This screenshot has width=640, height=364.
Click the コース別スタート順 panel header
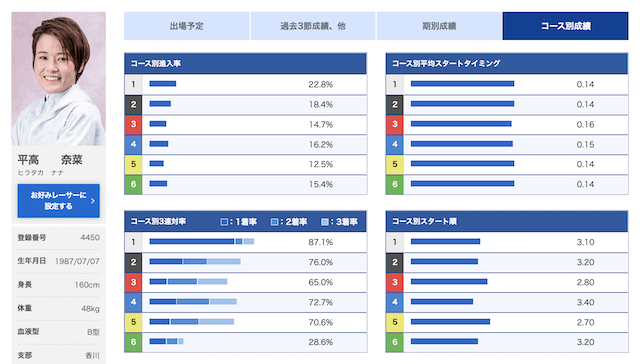507,221
